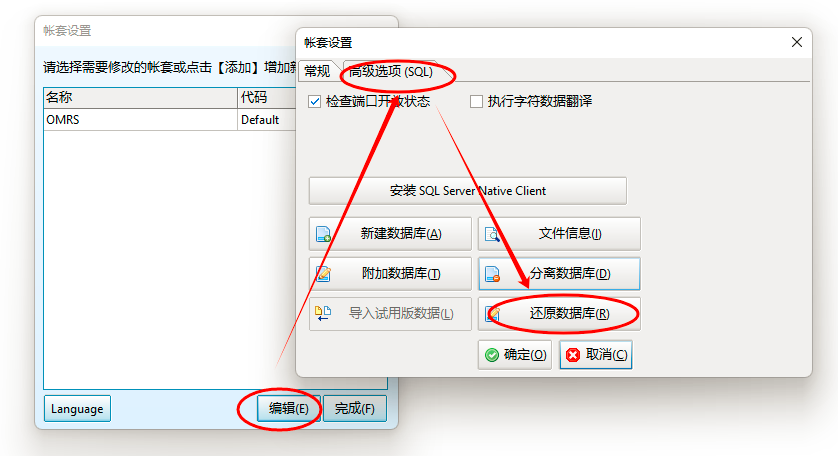Click 安装 SQL Server Native Client button
This screenshot has width=838, height=456.
[x=468, y=191]
